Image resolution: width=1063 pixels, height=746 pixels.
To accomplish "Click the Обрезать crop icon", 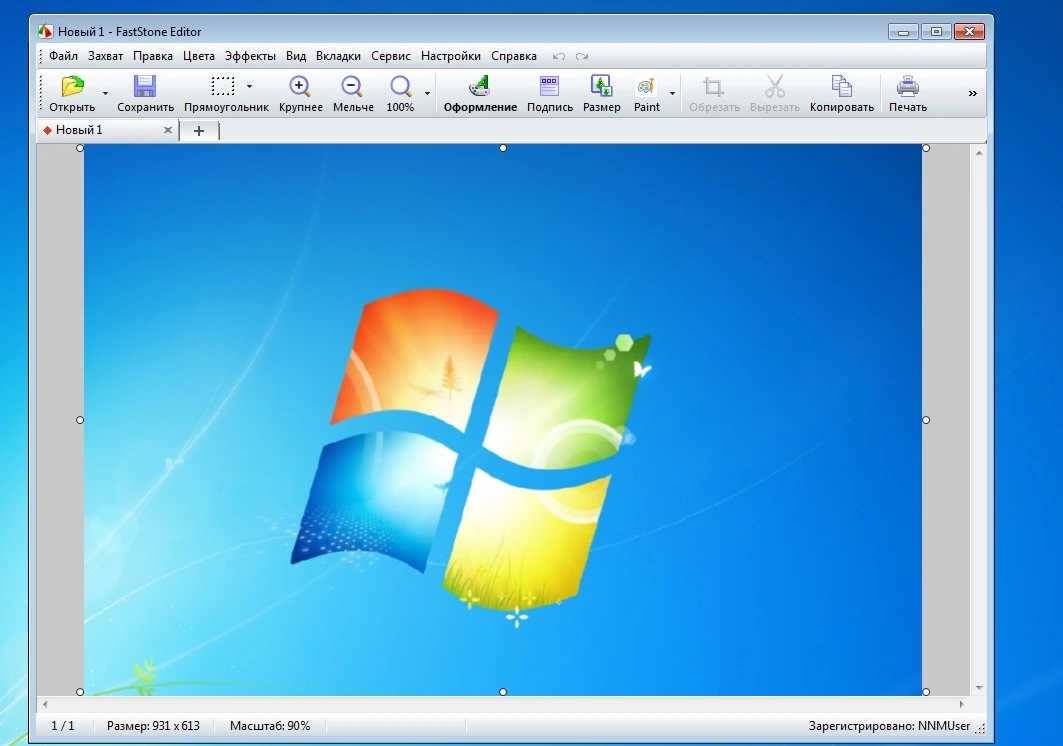I will point(713,87).
